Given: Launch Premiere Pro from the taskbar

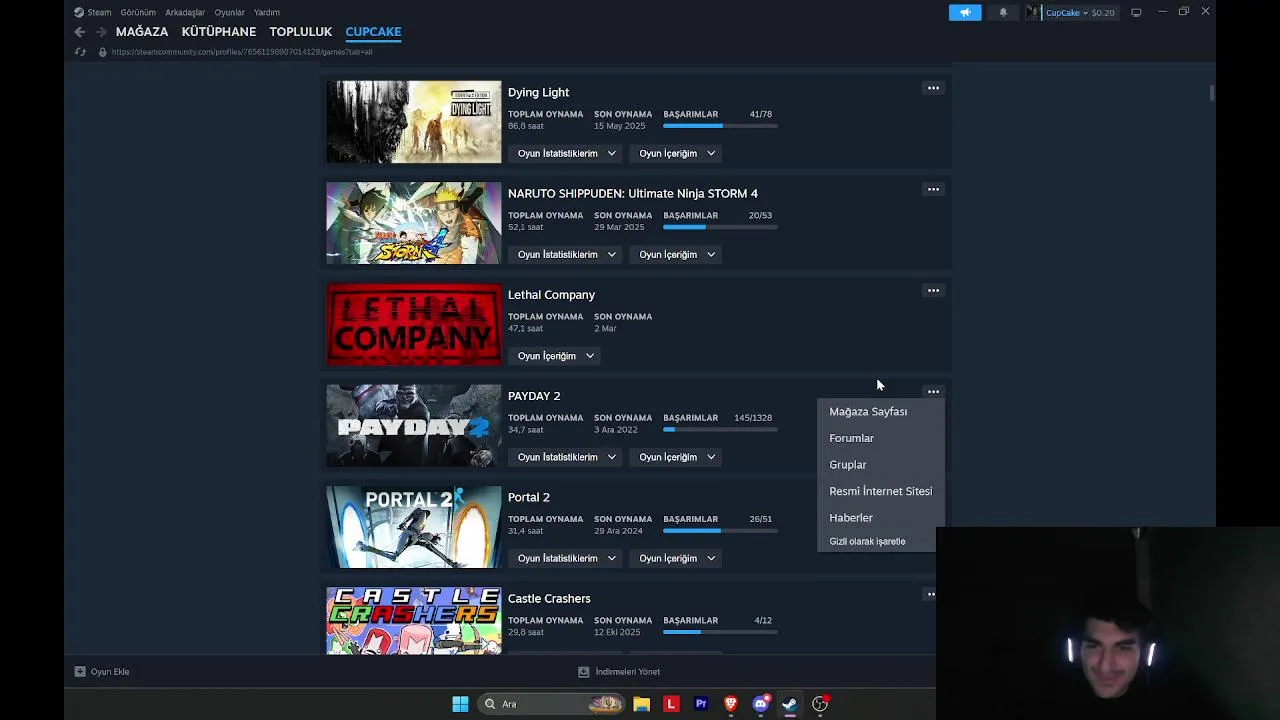Looking at the screenshot, I should [x=701, y=704].
